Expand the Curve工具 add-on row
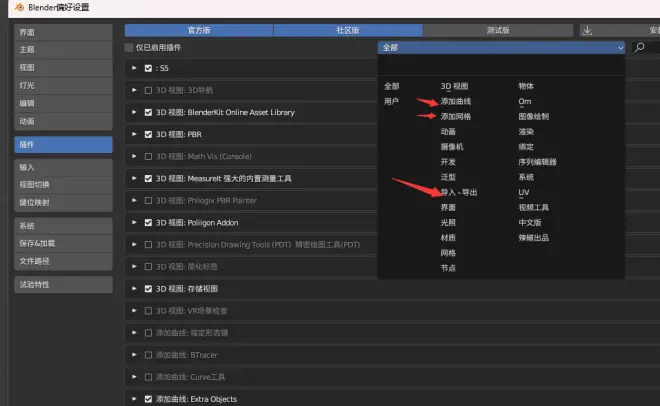The image size is (660, 406). coord(134,377)
